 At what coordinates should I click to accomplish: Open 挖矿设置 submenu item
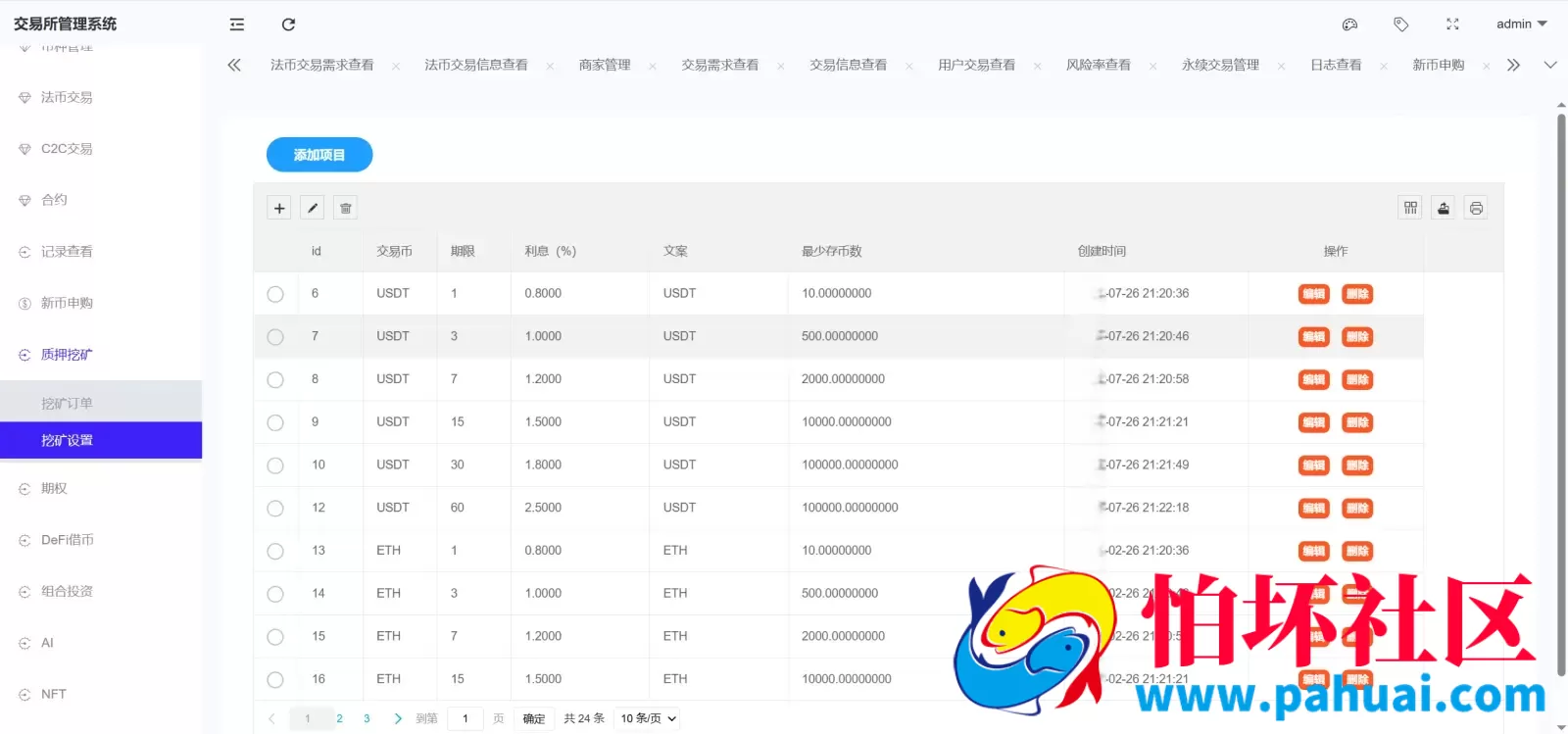101,440
